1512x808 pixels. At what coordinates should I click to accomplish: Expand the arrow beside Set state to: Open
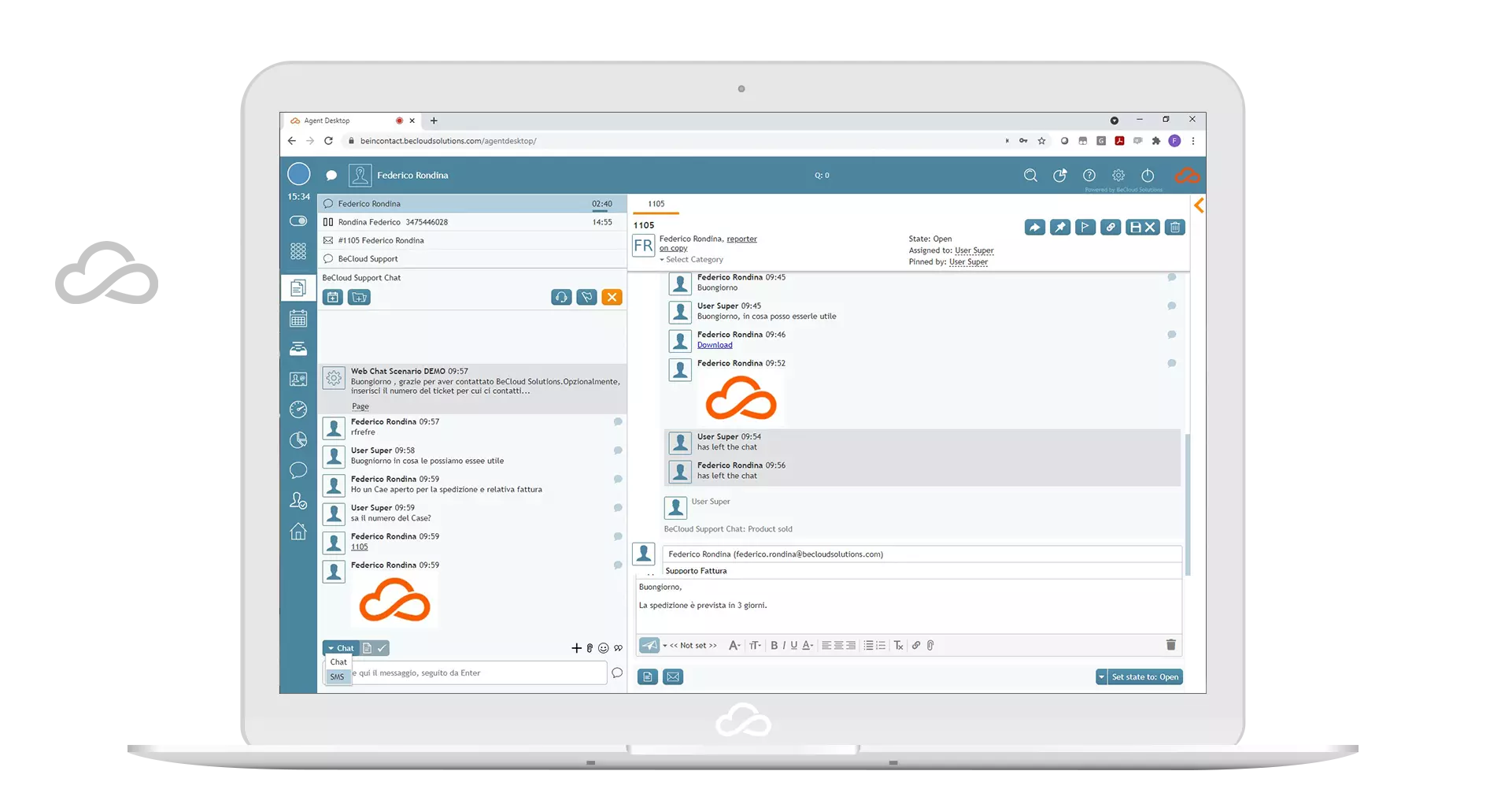click(x=1101, y=677)
